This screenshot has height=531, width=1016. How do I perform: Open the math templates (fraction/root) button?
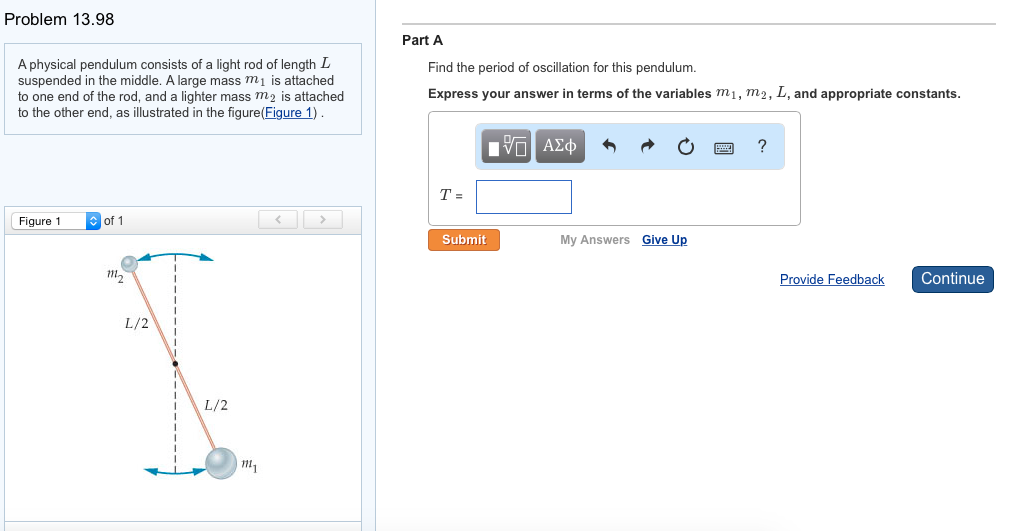pos(508,147)
